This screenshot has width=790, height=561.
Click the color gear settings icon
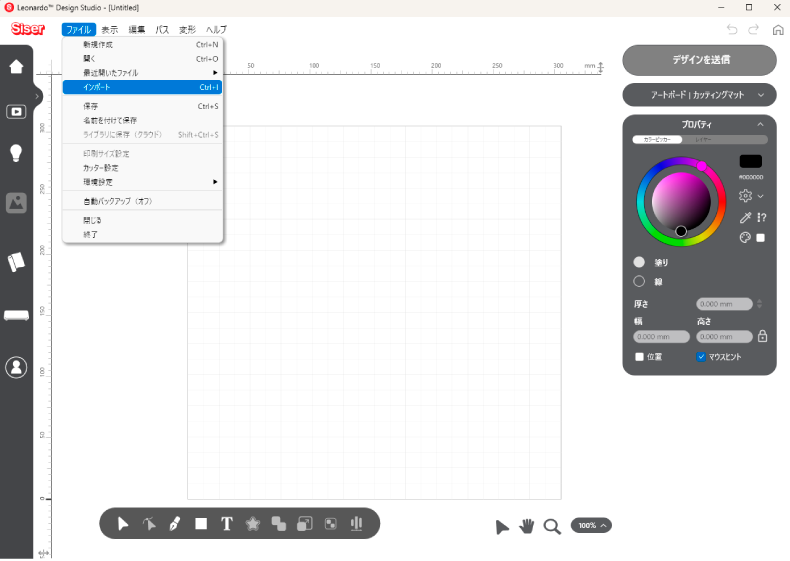(745, 196)
